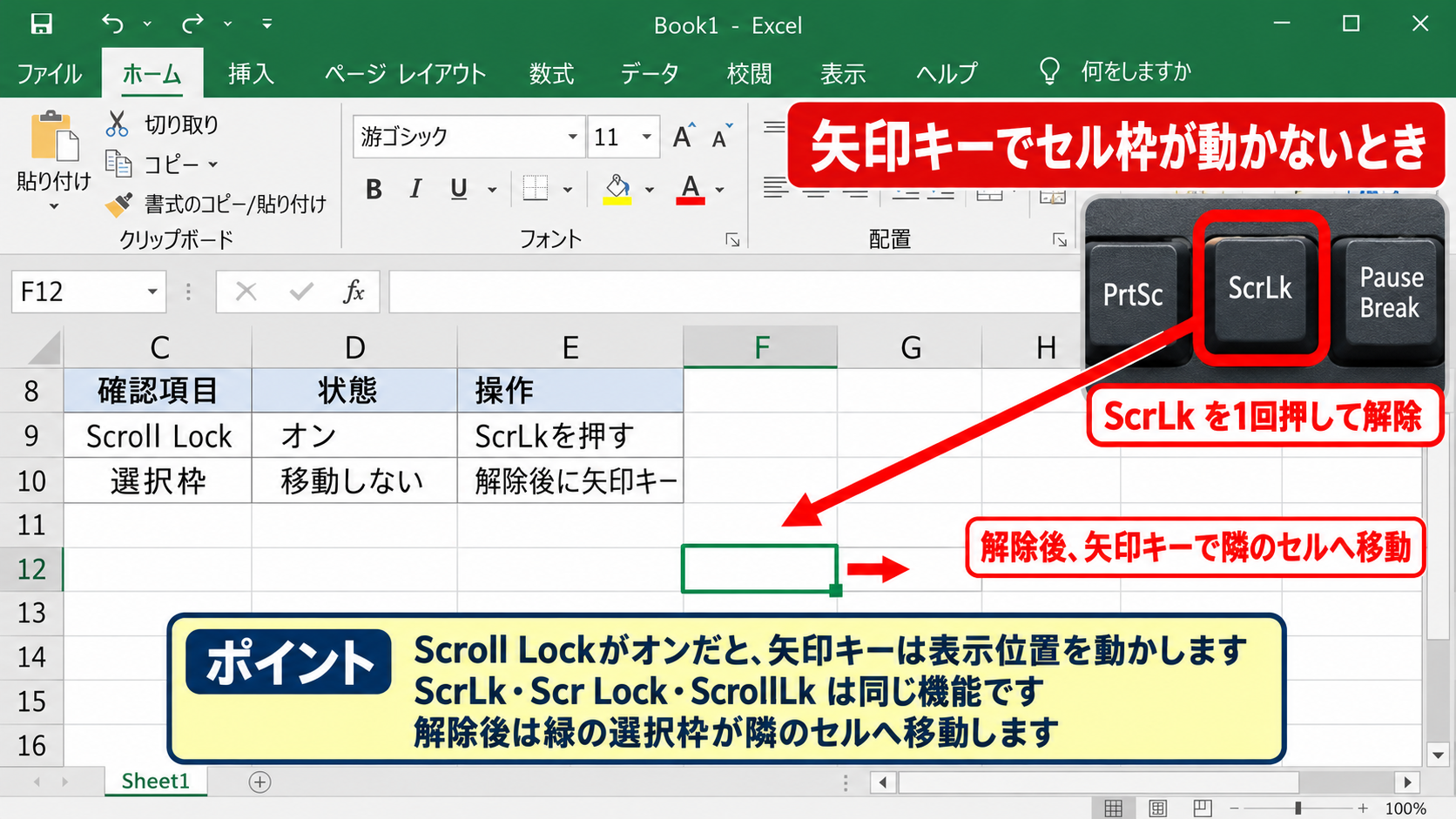Switch to Normal view in status bar
The image size is (1456, 819).
(1113, 808)
